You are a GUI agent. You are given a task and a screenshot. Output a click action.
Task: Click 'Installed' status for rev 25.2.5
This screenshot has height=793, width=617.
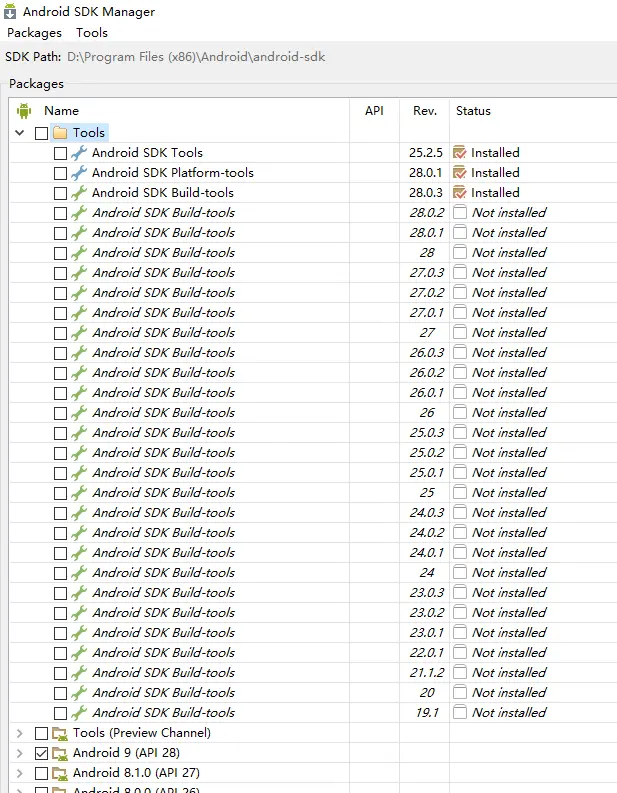495,153
